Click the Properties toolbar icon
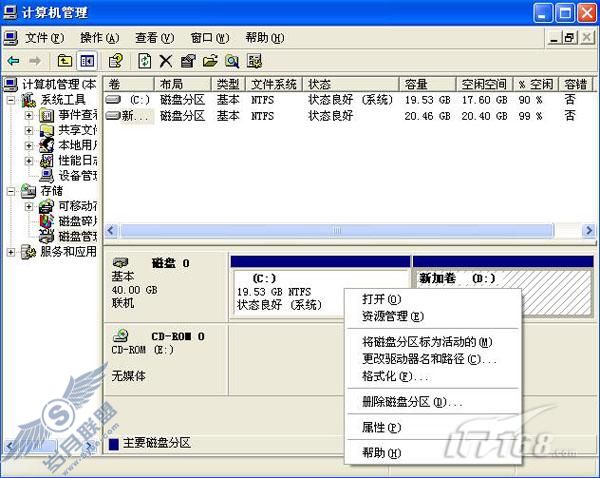This screenshot has height=478, width=600. [188, 61]
